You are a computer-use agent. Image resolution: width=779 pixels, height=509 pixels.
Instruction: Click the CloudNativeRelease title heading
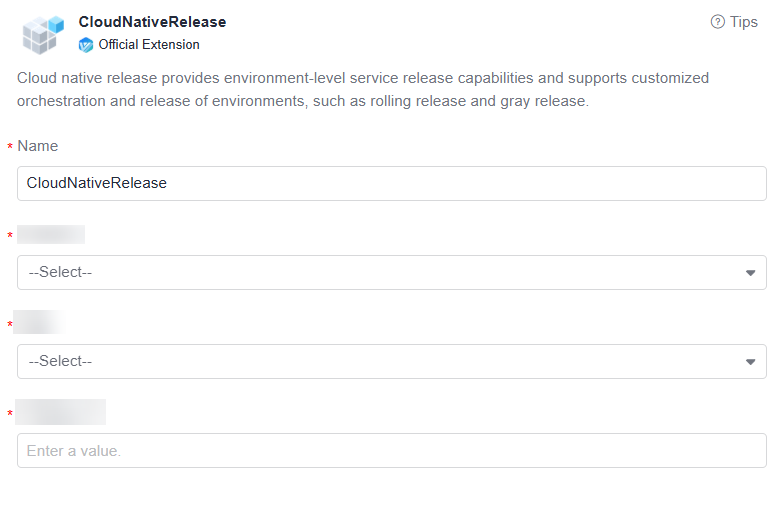pyautogui.click(x=152, y=22)
